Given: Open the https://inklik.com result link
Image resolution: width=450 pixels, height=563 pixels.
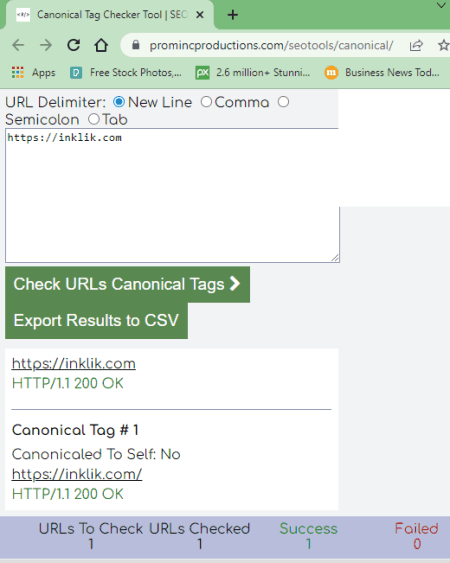Looking at the screenshot, I should click(x=74, y=364).
